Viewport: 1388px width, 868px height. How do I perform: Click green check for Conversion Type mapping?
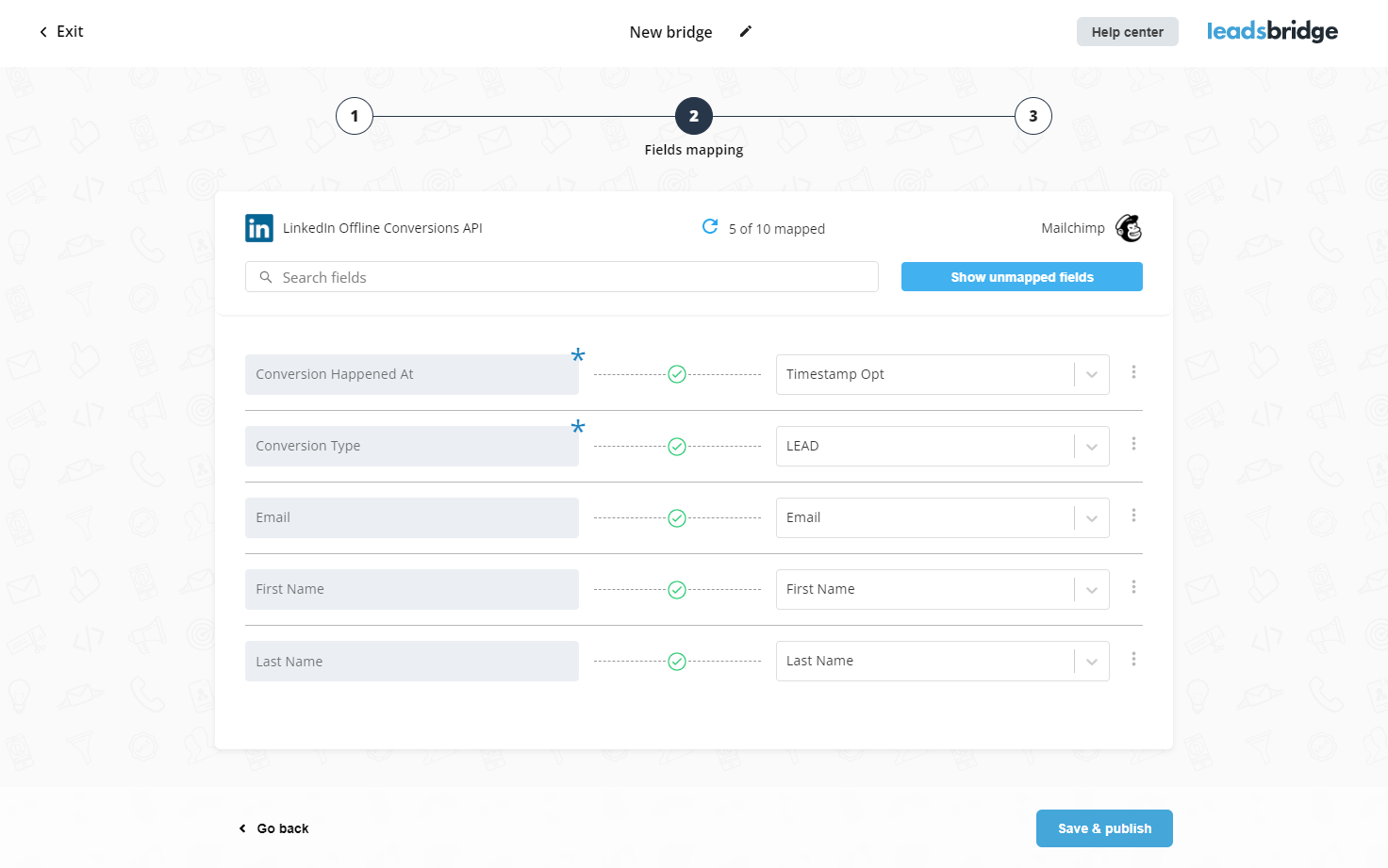[677, 447]
